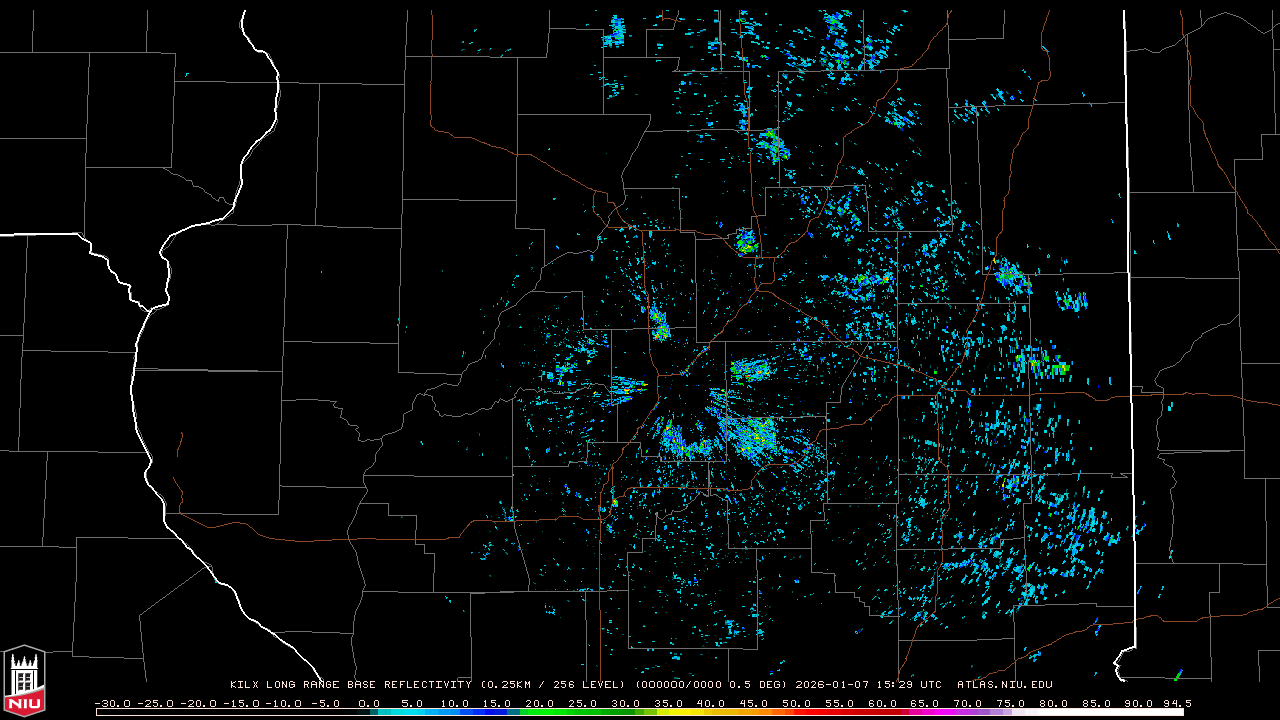Click the ATLAS.NIU.EDU link text
This screenshot has height=720, width=1280.
coord(1004,685)
